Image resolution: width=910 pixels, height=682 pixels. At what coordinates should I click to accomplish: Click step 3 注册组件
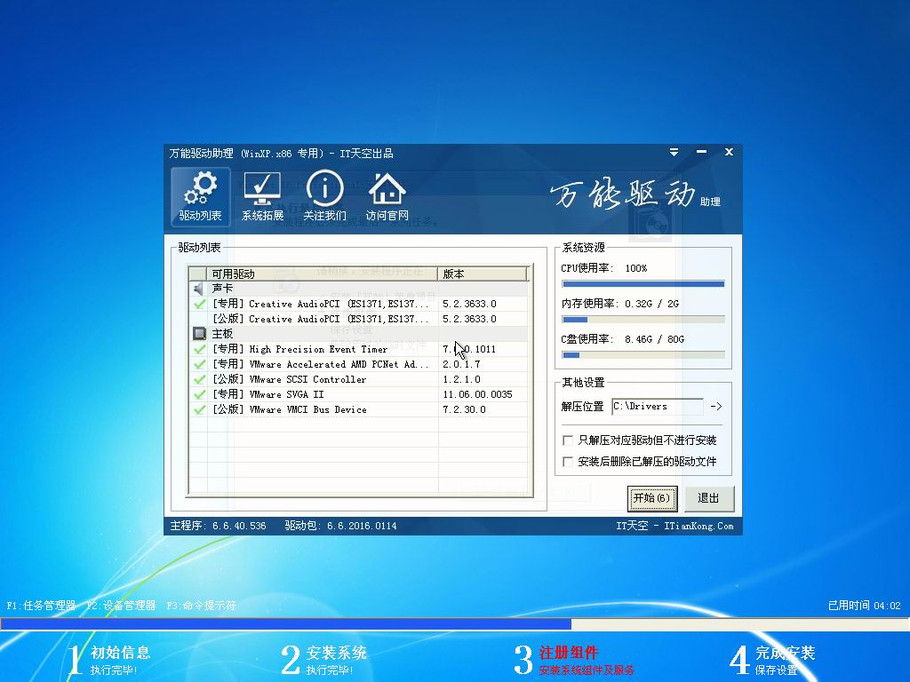[574, 660]
